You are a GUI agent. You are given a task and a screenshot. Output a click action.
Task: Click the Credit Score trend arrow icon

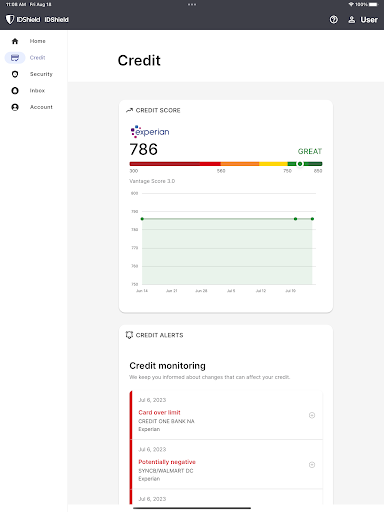pos(129,110)
